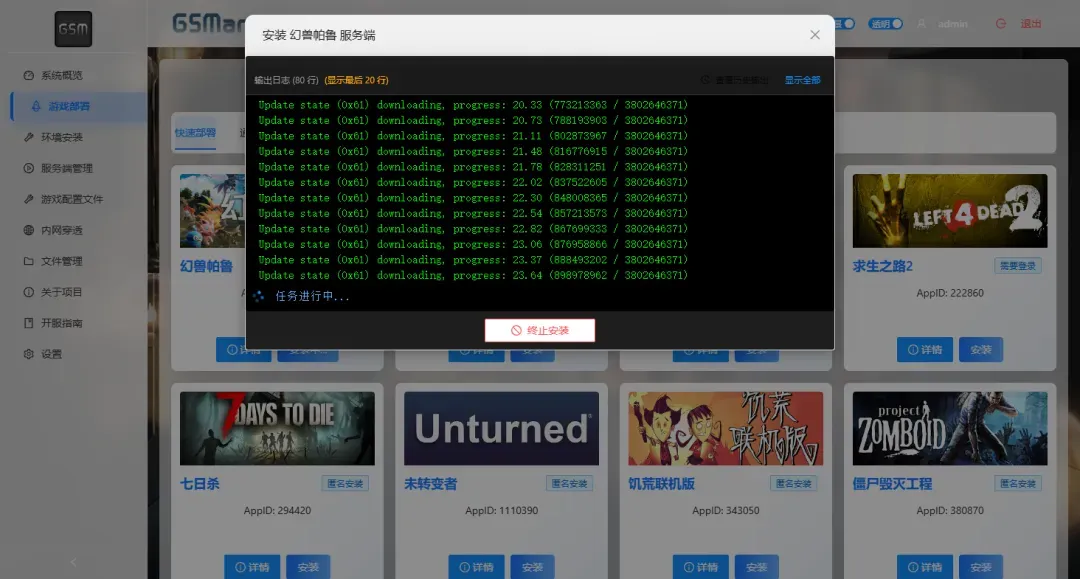Click the AppID: 380870 text

tap(950, 510)
